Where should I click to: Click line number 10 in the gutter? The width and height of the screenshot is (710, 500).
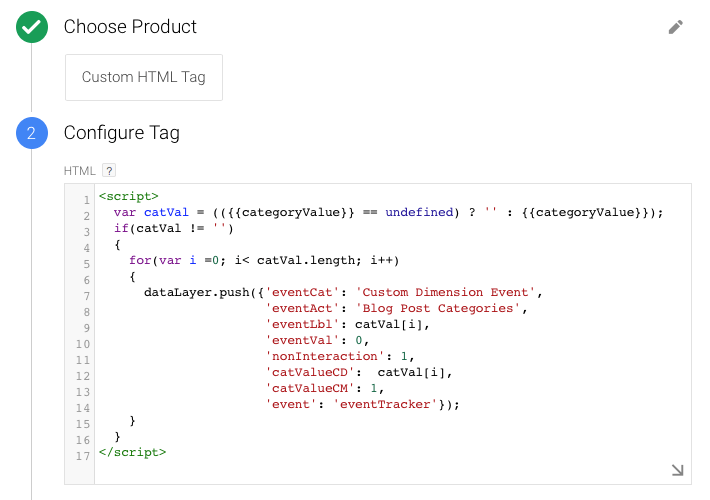[x=83, y=344]
